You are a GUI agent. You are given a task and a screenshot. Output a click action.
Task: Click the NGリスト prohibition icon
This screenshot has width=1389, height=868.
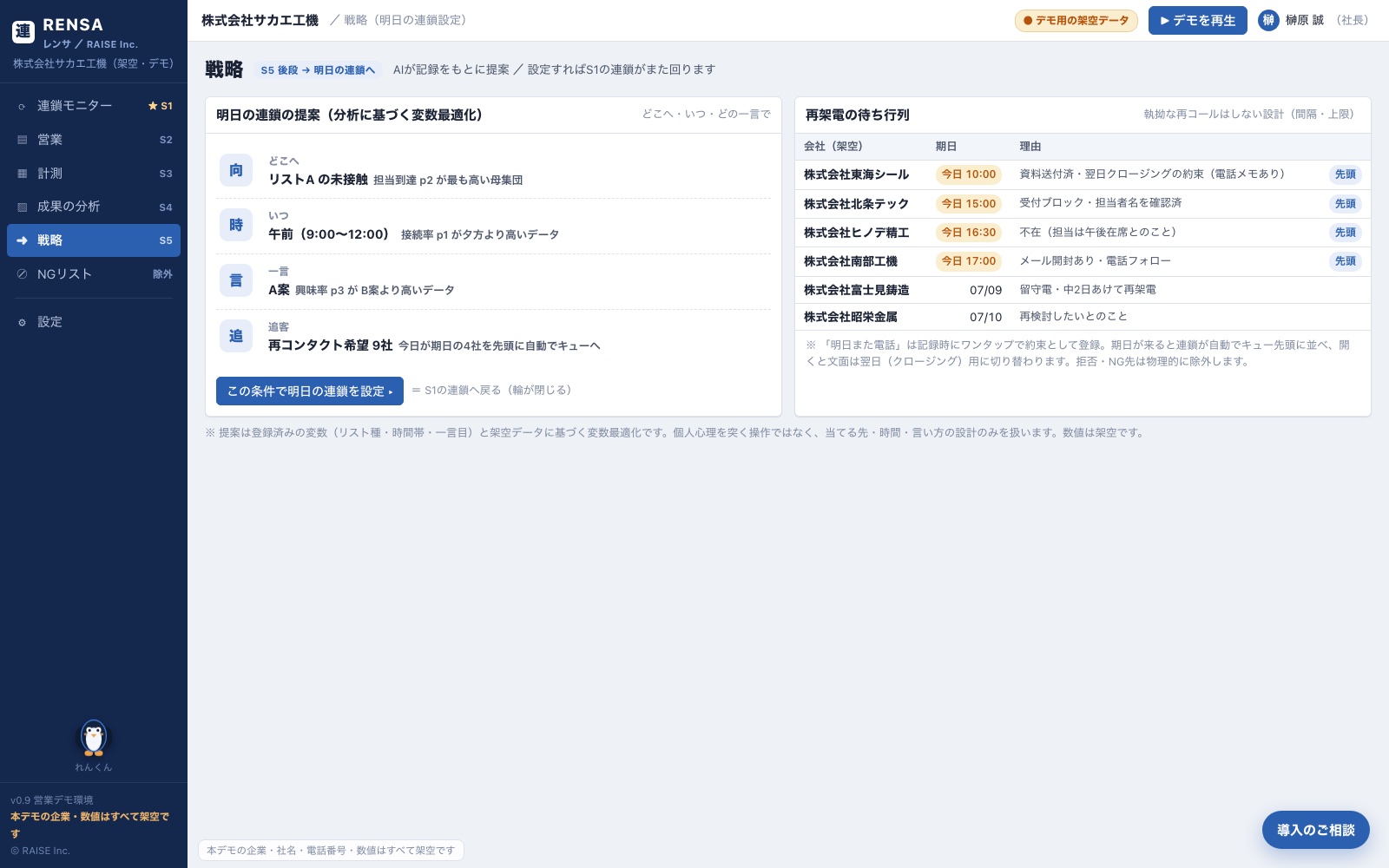22,274
